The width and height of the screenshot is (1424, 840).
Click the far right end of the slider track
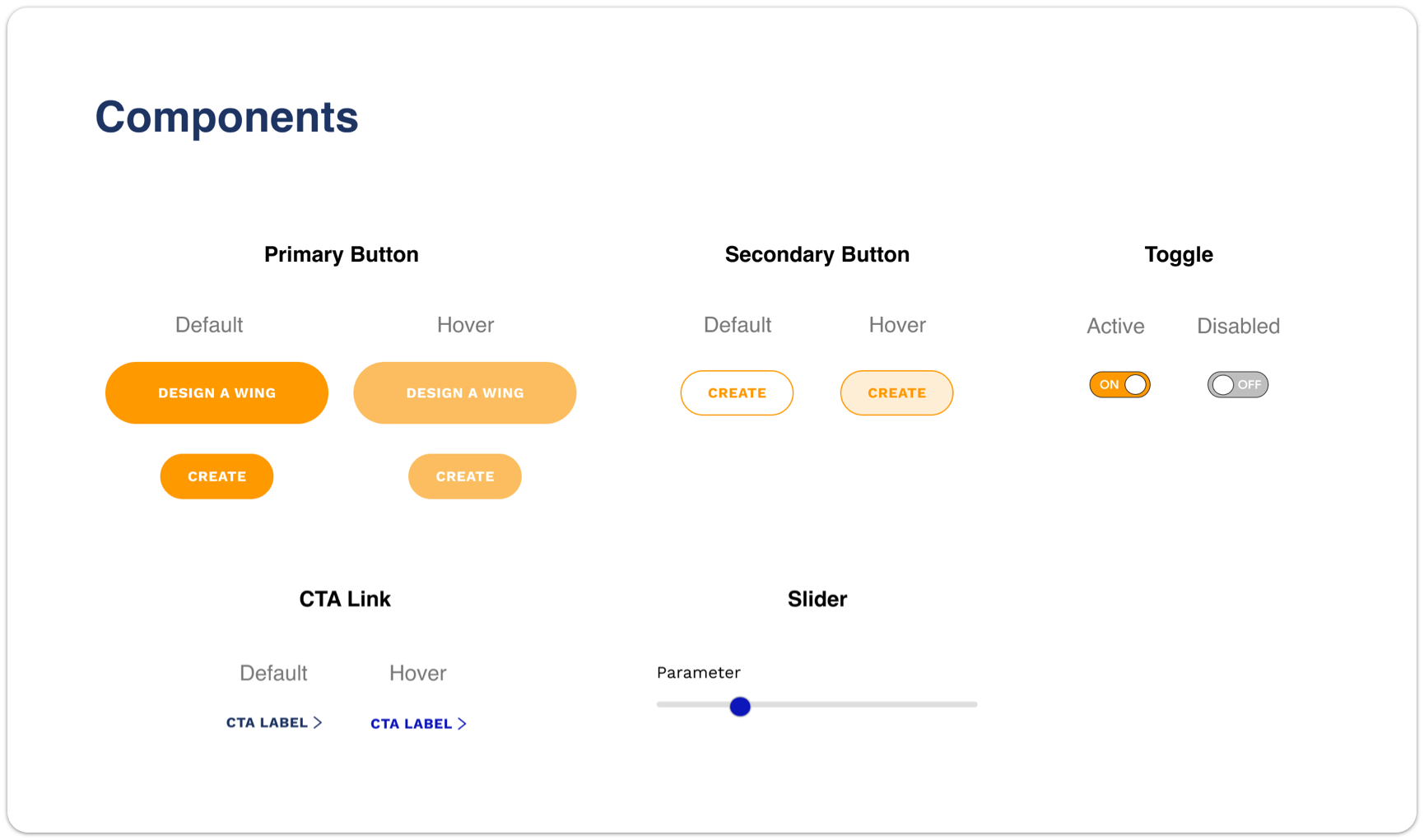[x=973, y=704]
